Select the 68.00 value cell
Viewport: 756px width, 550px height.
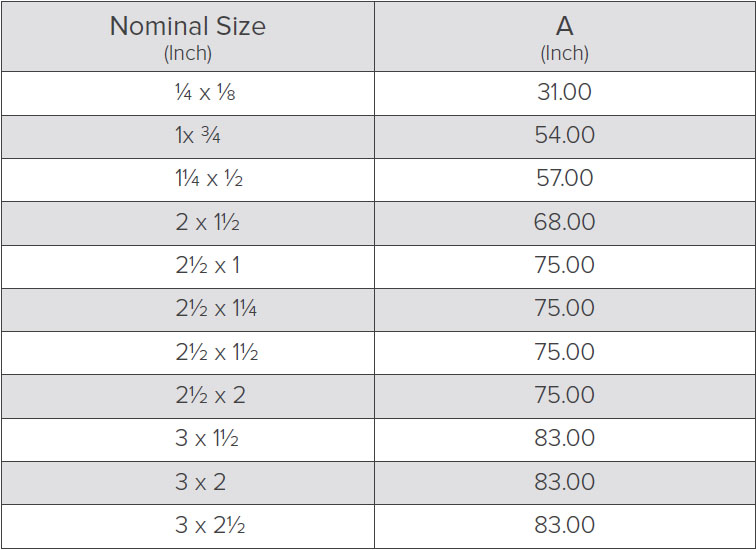[x=565, y=223]
